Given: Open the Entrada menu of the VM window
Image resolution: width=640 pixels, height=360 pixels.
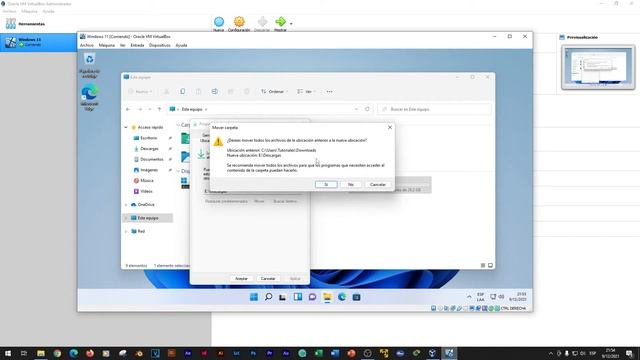Looking at the screenshot, I should (137, 45).
